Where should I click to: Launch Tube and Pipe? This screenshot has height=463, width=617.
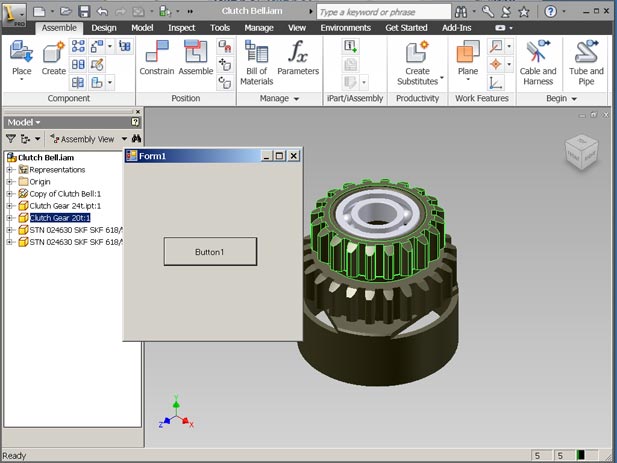pyautogui.click(x=586, y=57)
